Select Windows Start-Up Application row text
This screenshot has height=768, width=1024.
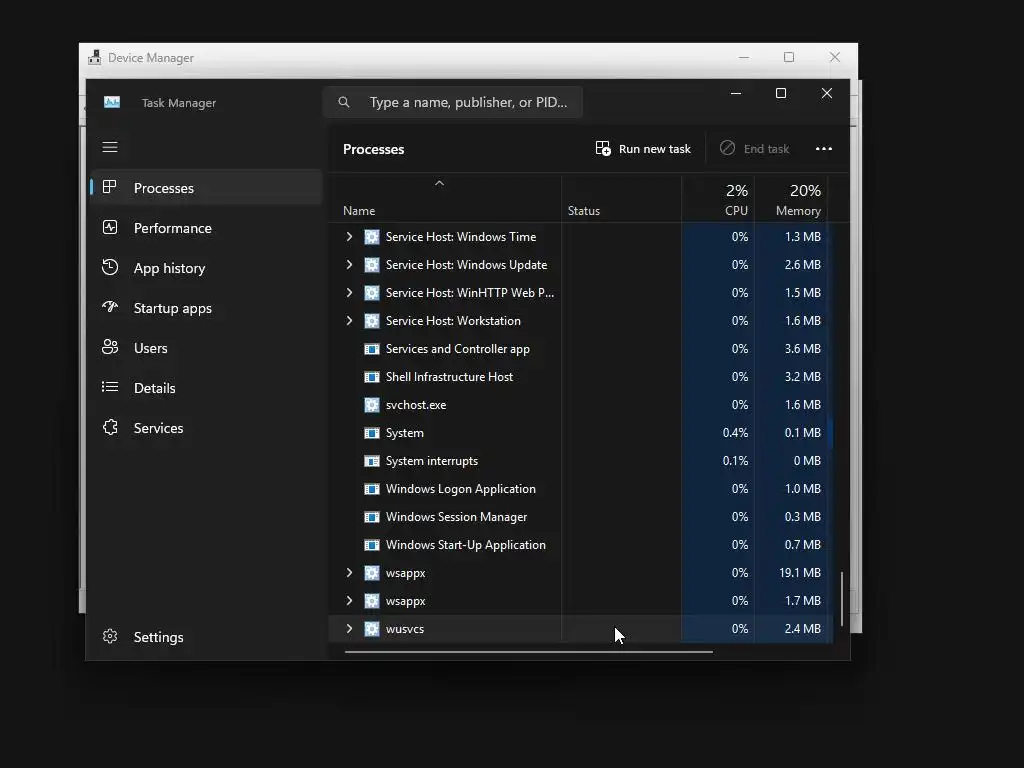[466, 545]
